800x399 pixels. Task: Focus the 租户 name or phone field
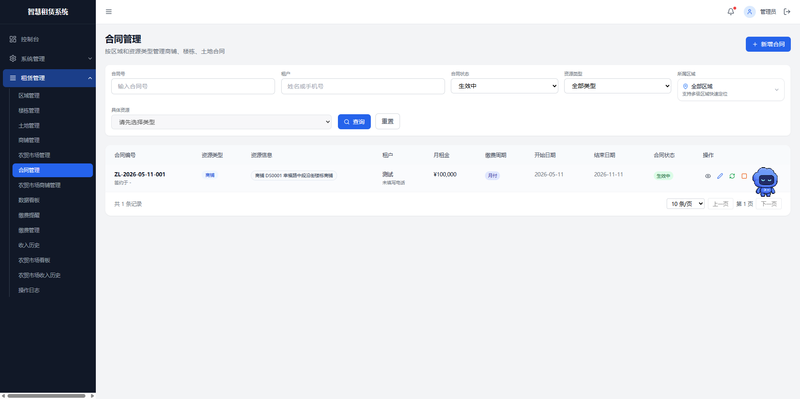(363, 86)
